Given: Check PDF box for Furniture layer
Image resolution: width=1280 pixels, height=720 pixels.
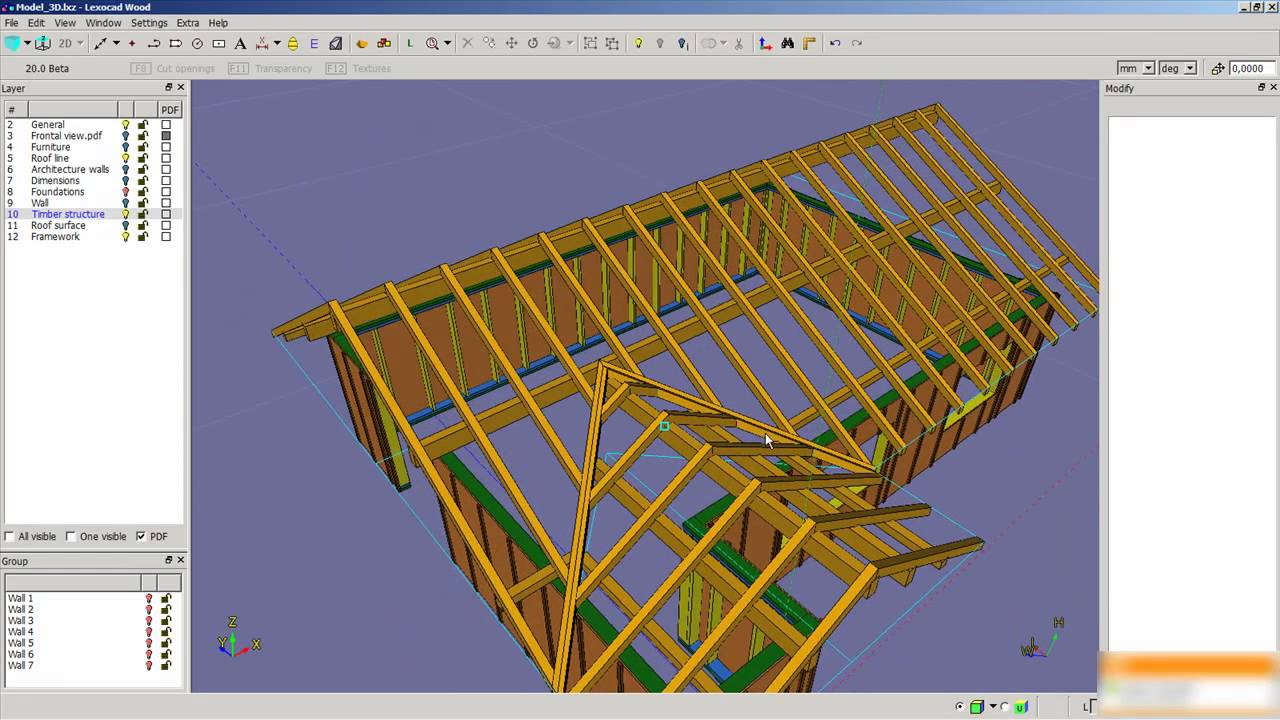Looking at the screenshot, I should pyautogui.click(x=166, y=147).
